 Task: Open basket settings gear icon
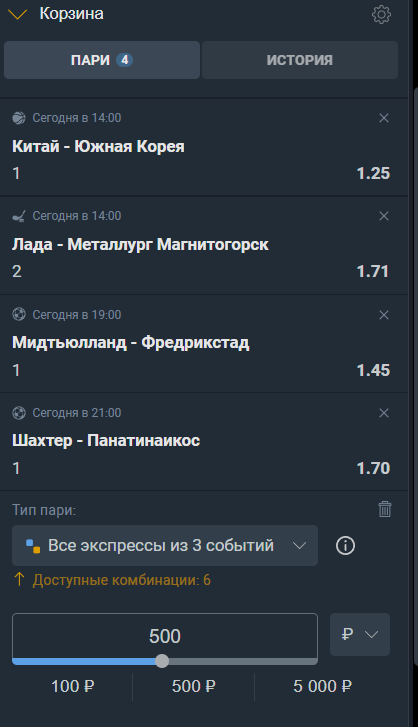click(381, 14)
